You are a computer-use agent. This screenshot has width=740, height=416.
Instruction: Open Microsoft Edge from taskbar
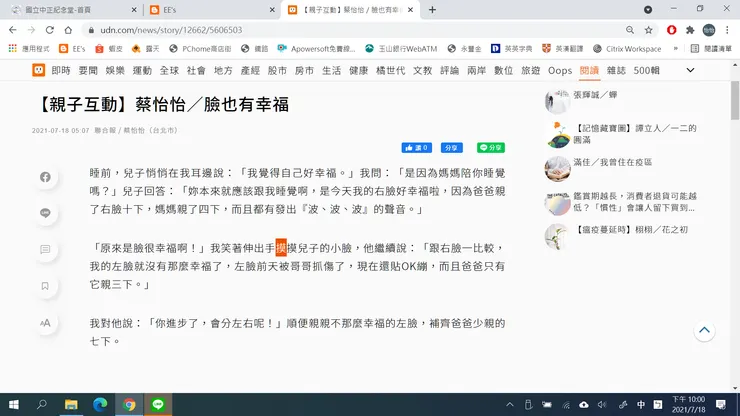click(100, 405)
